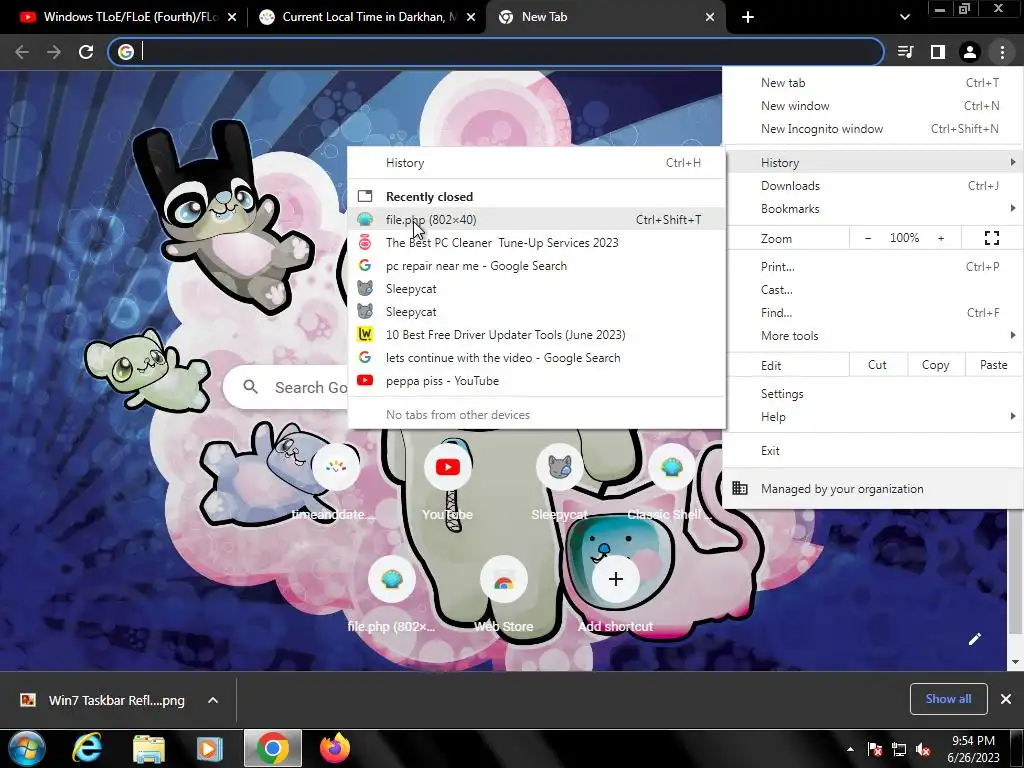Expand download item options chevron

[x=213, y=700]
